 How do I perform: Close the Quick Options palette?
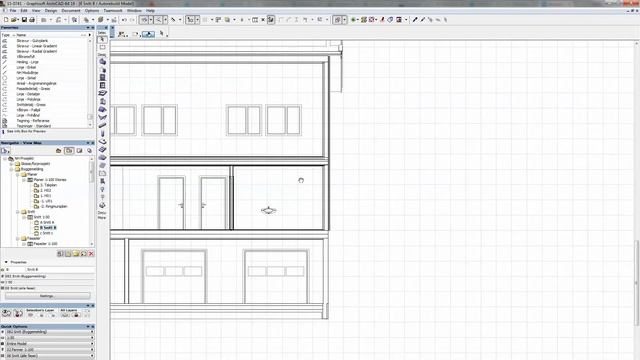tap(92, 327)
